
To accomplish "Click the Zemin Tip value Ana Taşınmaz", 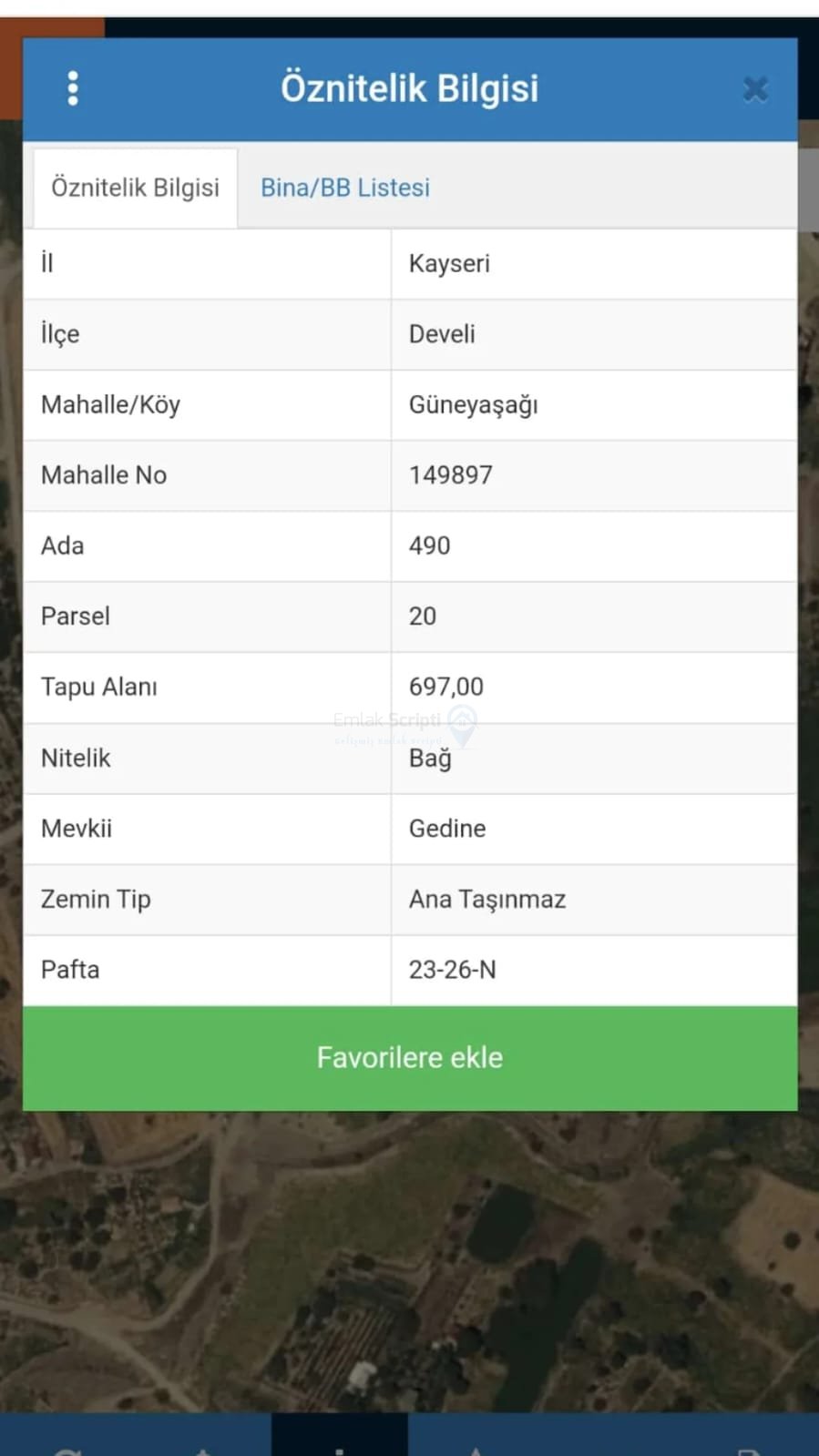I will coord(486,900).
